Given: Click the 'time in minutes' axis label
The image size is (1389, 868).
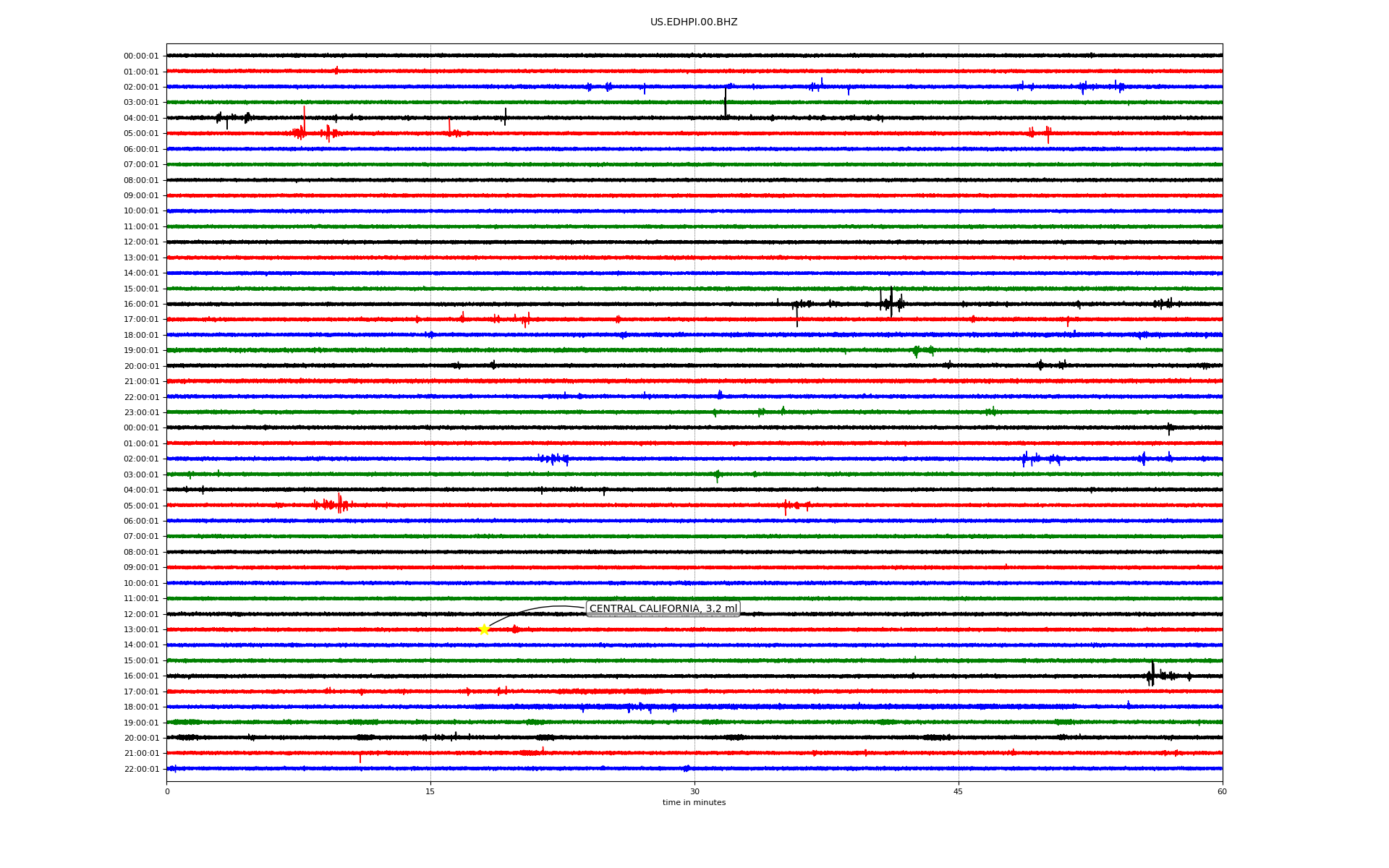Looking at the screenshot, I should 693,803.
